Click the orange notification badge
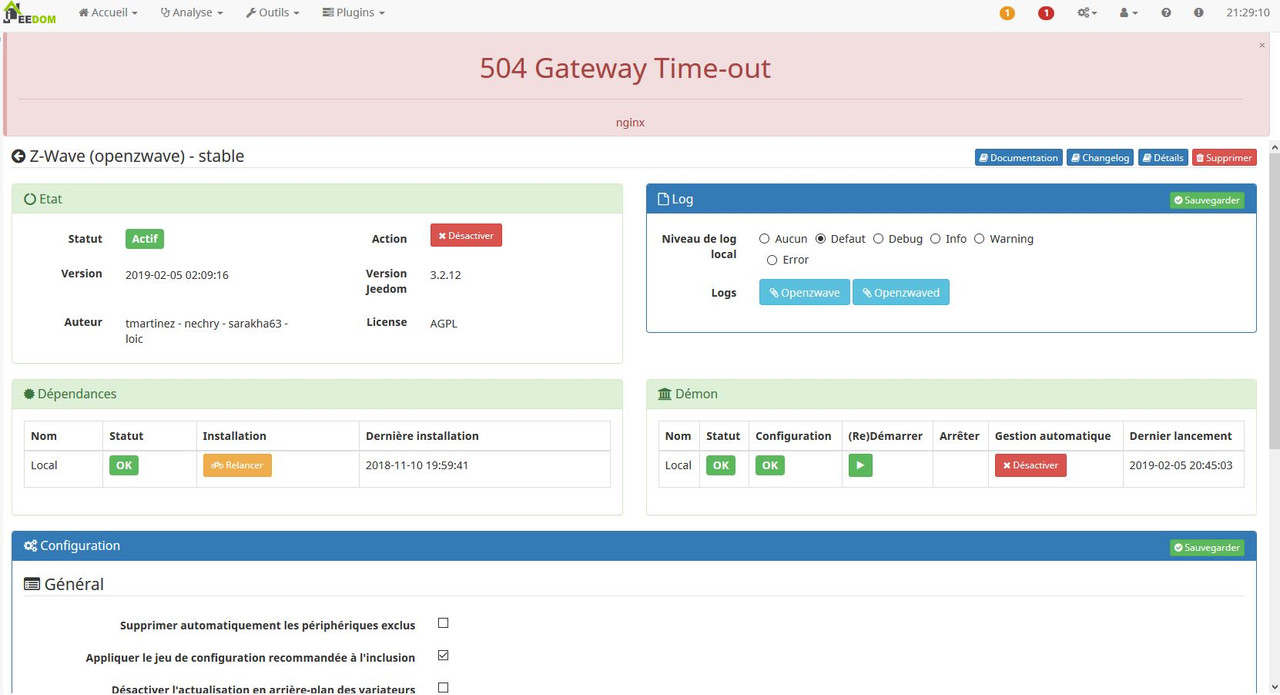This screenshot has height=695, width=1280. click(1007, 13)
